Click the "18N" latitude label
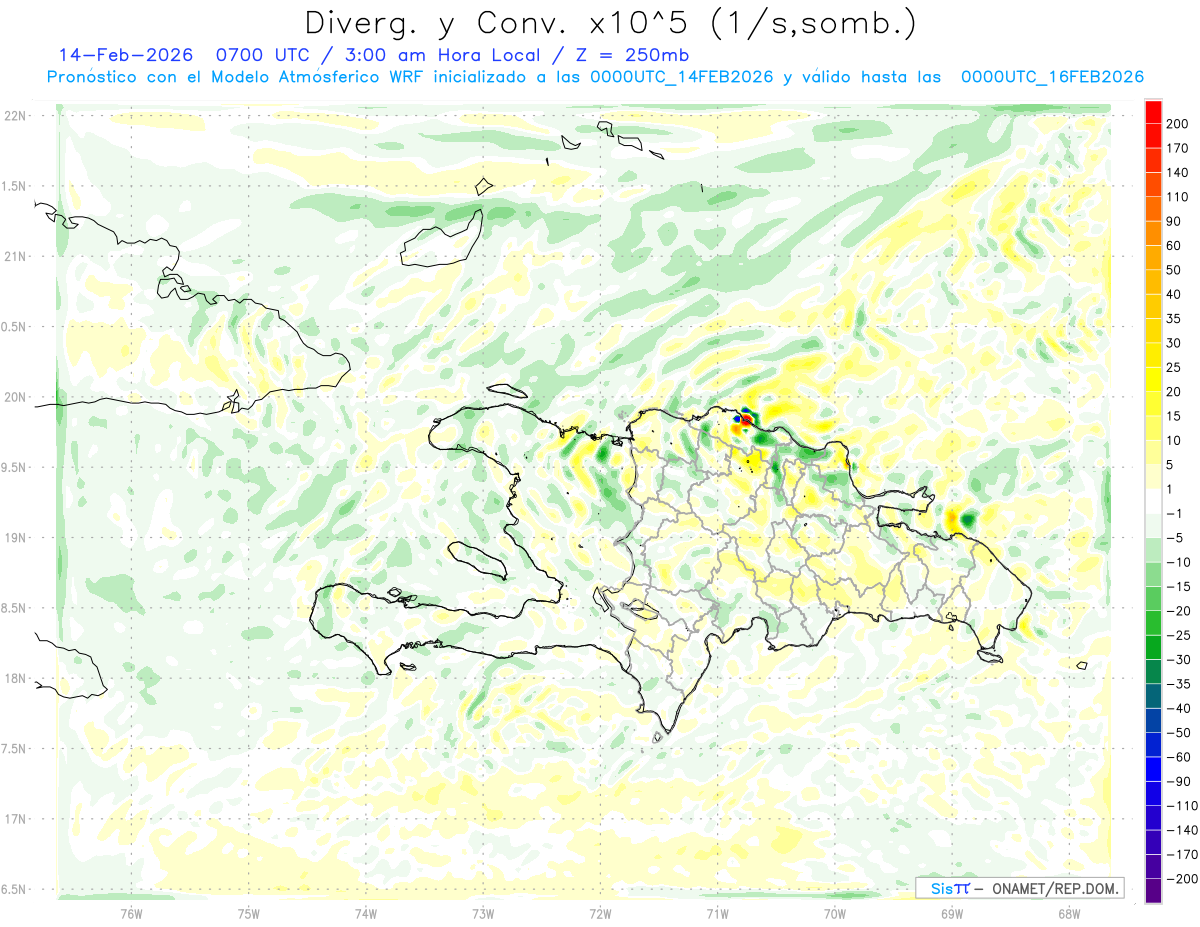Image resolution: width=1200 pixels, height=927 pixels. tap(15, 678)
